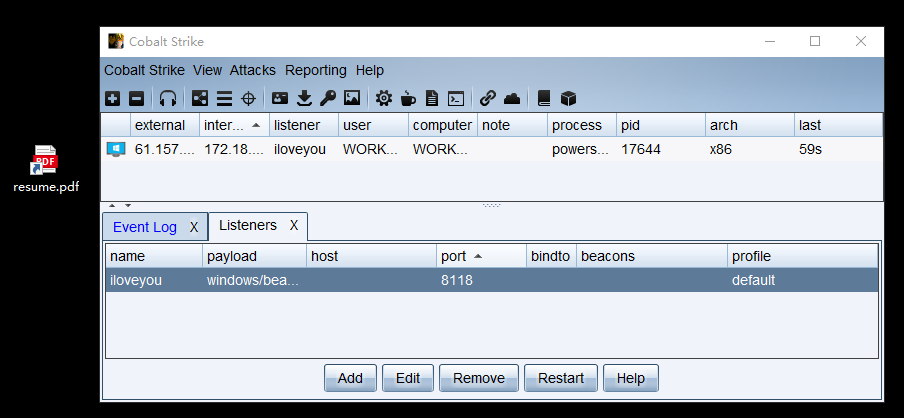Open scripted web delivery (terminal icon)
Image resolution: width=904 pixels, height=418 pixels.
point(456,99)
